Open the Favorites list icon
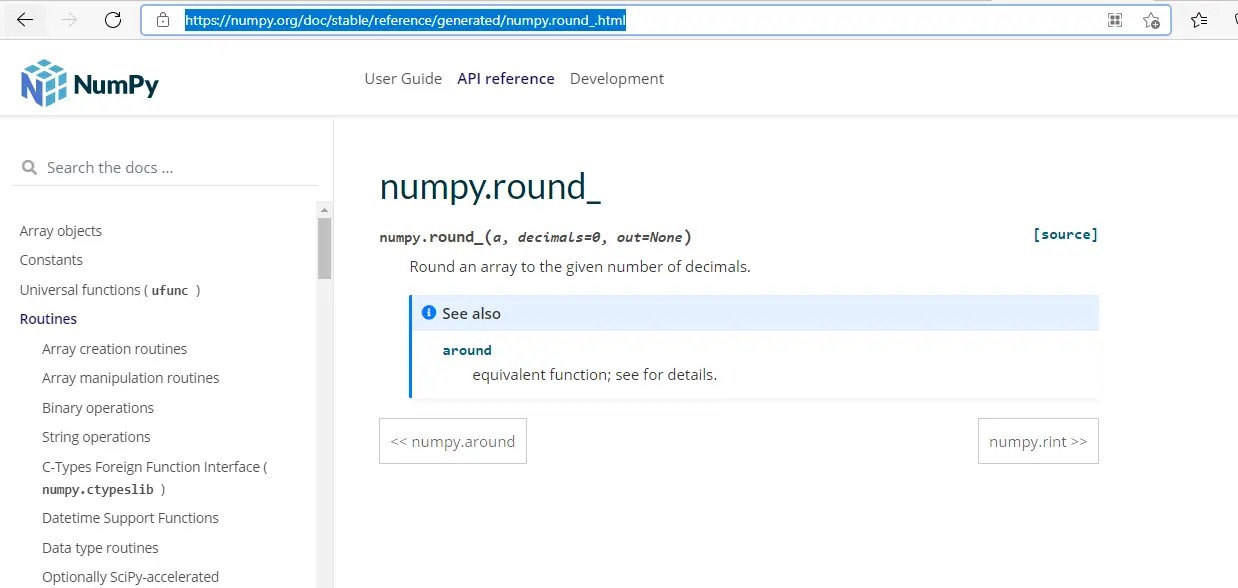Viewport: 1238px width, 588px height. [x=1199, y=20]
